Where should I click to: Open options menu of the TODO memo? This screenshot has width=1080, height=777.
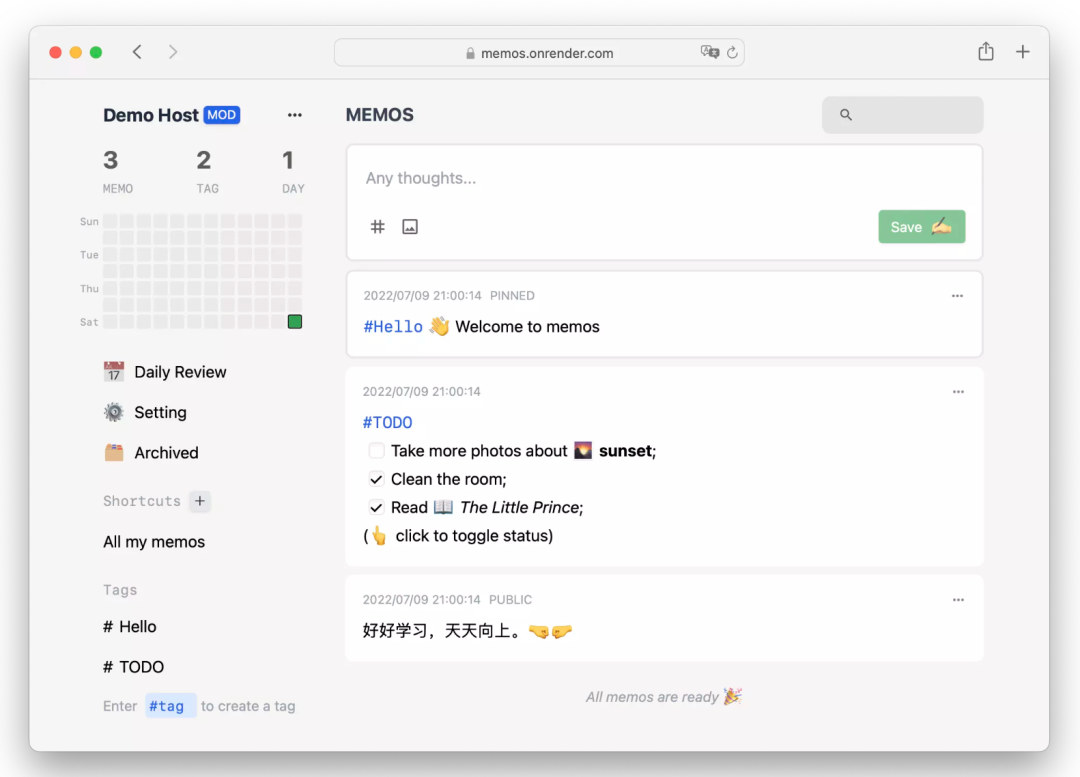[x=958, y=392]
